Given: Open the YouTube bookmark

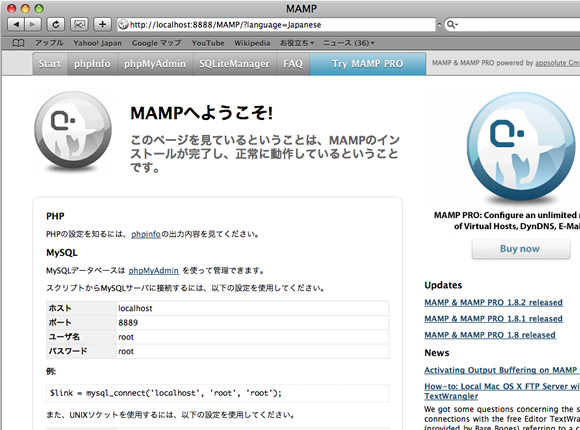Looking at the screenshot, I should (x=208, y=43).
